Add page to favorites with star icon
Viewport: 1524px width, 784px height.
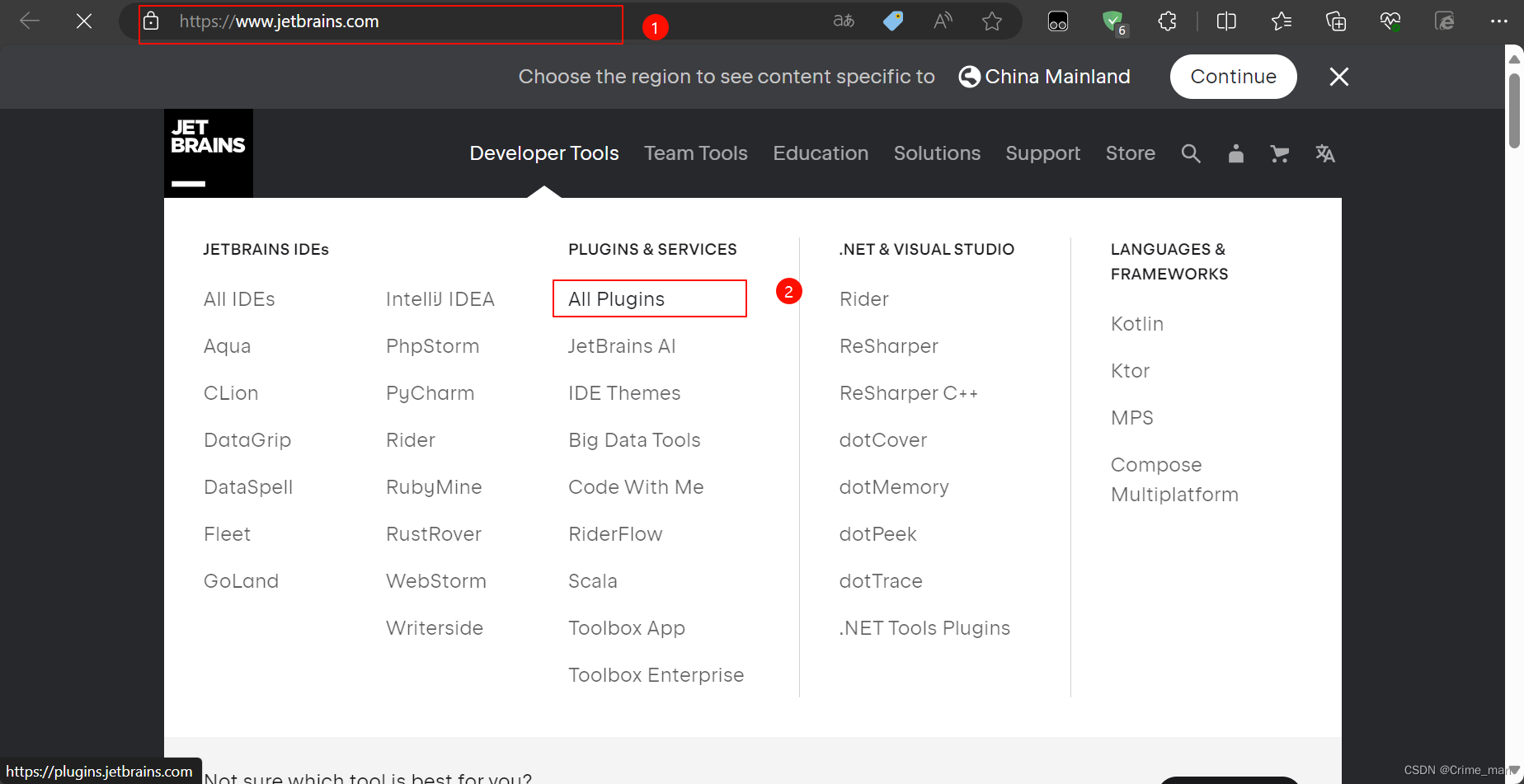[992, 21]
